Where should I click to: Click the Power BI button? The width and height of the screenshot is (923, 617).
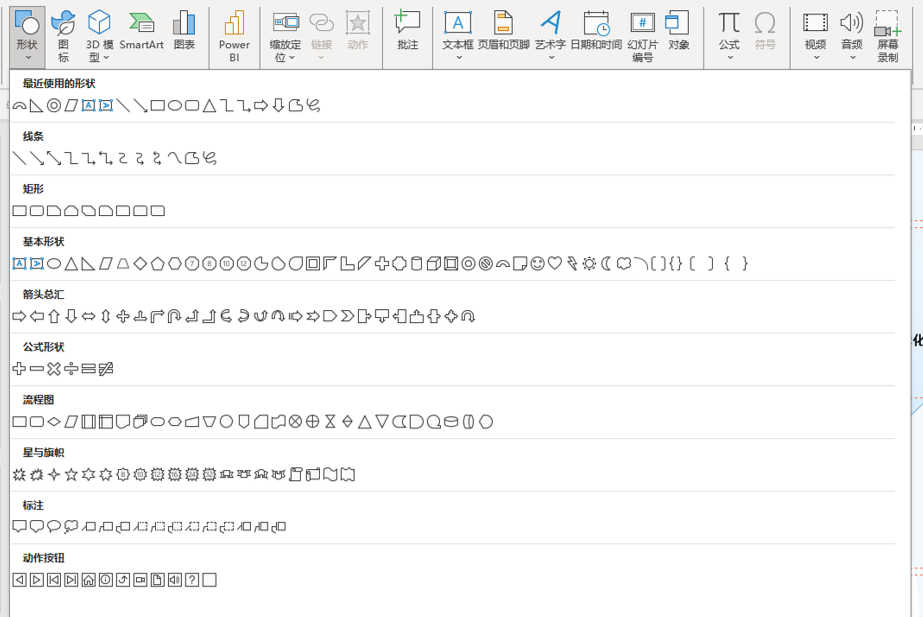tap(234, 37)
